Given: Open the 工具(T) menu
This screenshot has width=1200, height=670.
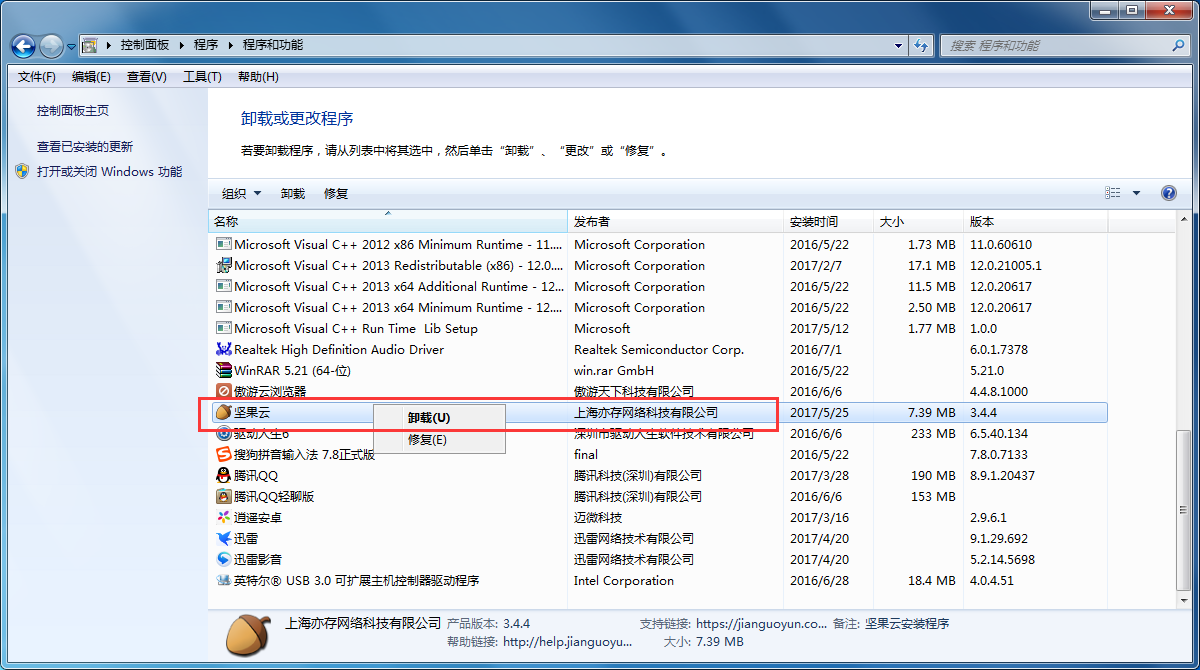Looking at the screenshot, I should tap(202, 77).
